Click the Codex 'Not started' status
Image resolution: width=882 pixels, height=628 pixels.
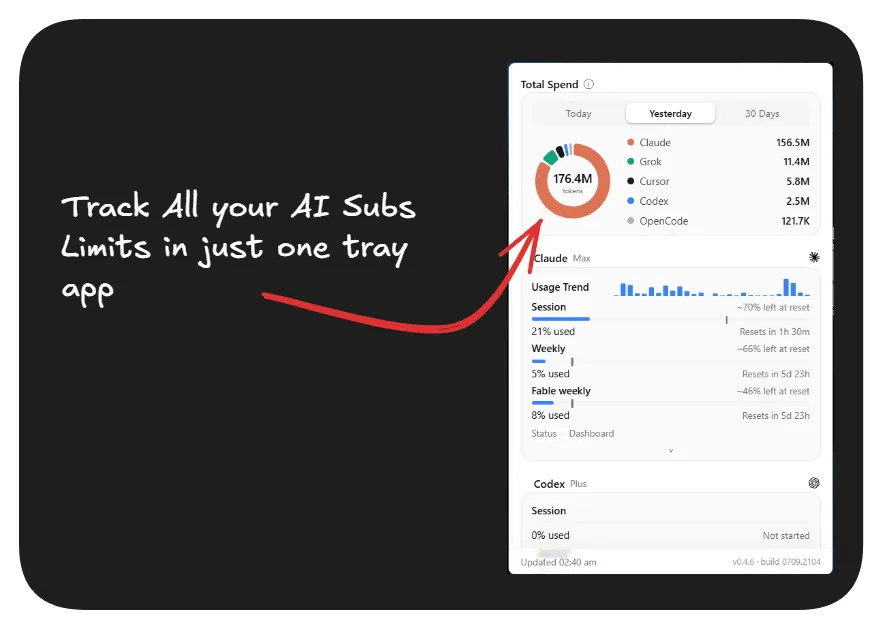coord(786,536)
